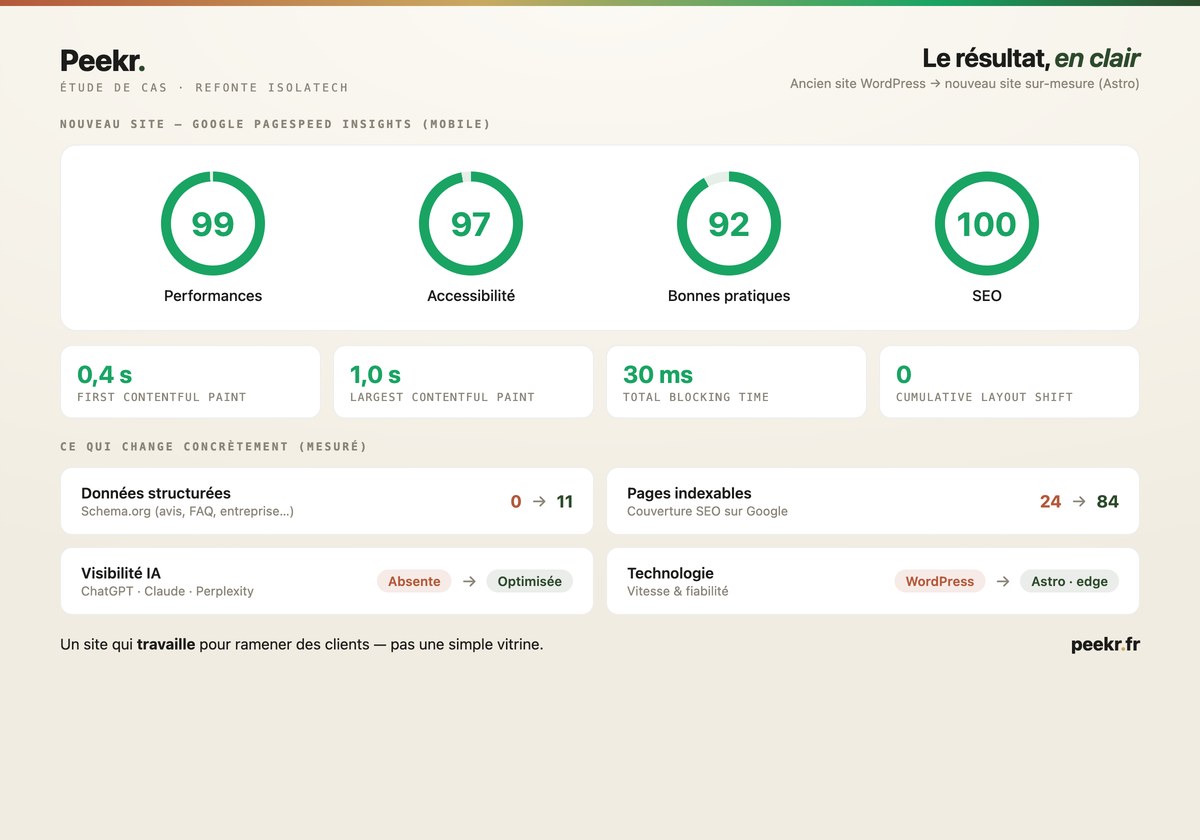The height and width of the screenshot is (840, 1200).
Task: Click the red WordPress badge
Action: (940, 581)
